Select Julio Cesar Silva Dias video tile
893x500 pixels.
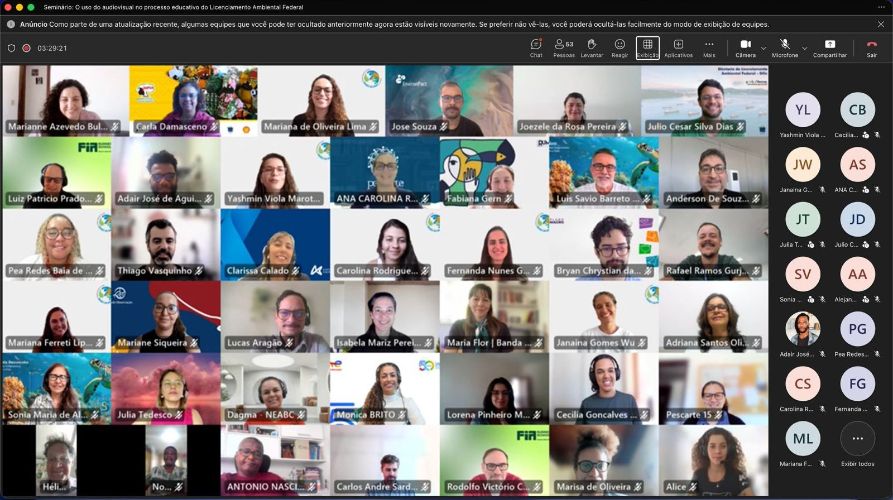pyautogui.click(x=712, y=101)
